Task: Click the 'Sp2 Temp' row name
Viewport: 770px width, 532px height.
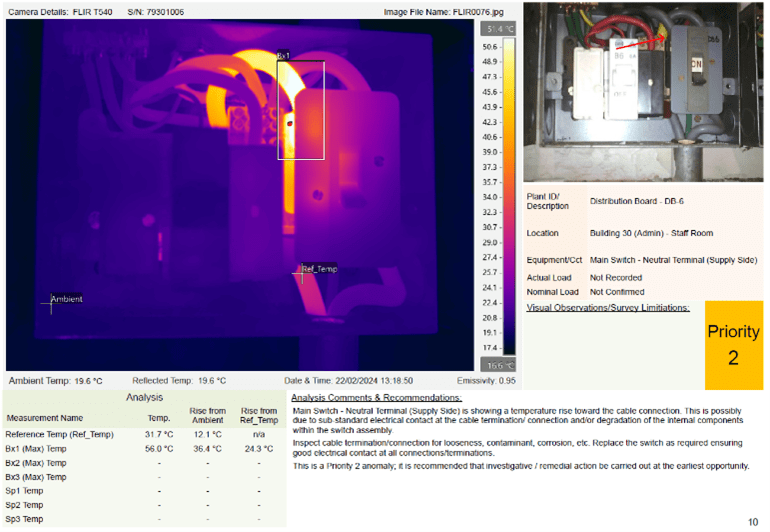Action: [25, 505]
